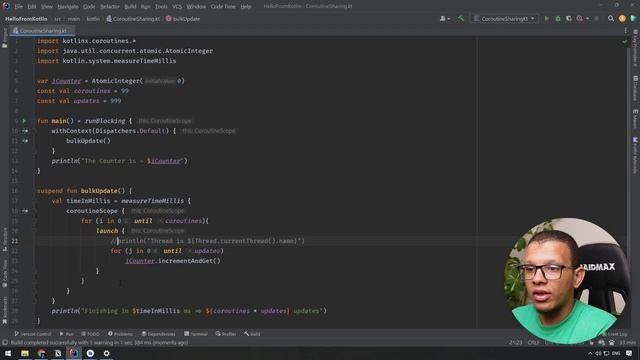
Task: Open the Refactor menu
Action: point(110,7)
